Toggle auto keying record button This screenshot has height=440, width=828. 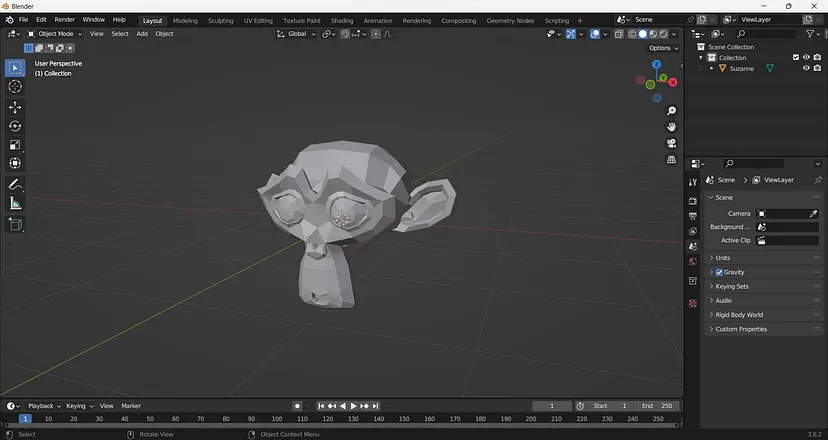[297, 406]
